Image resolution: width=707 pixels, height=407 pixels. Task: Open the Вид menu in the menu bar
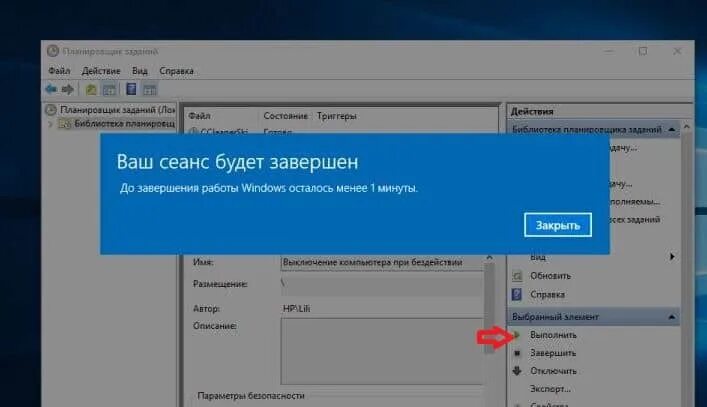pyautogui.click(x=140, y=71)
